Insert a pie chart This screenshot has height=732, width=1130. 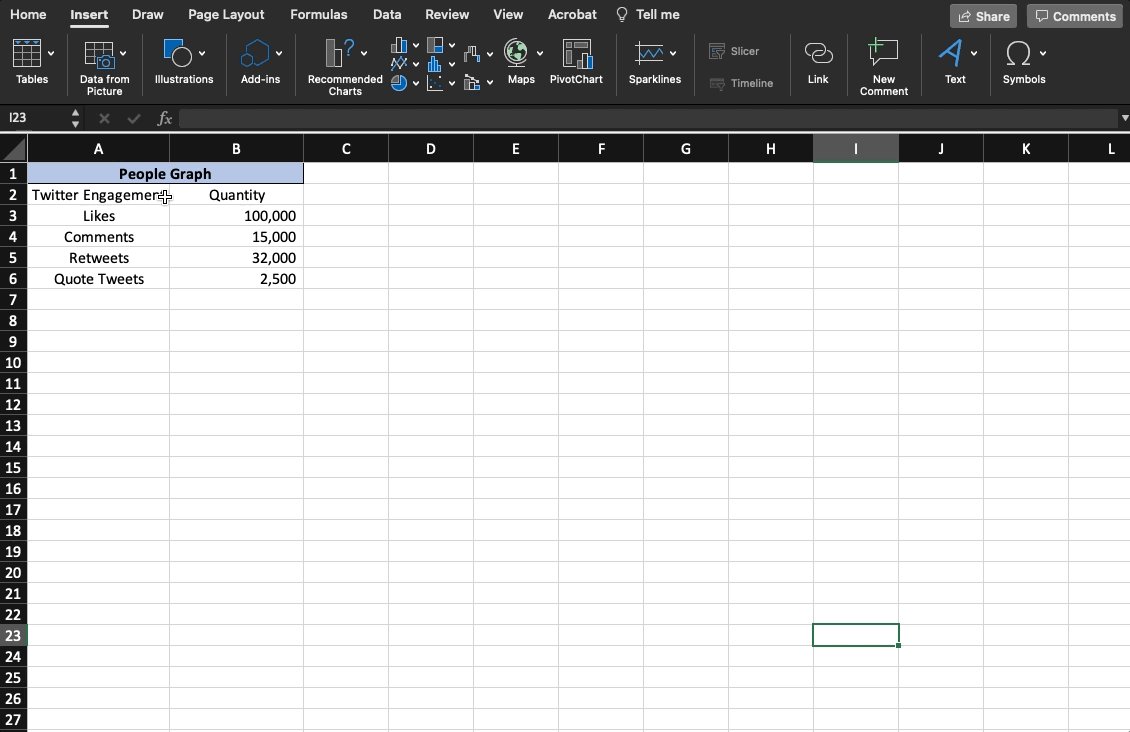click(399, 83)
